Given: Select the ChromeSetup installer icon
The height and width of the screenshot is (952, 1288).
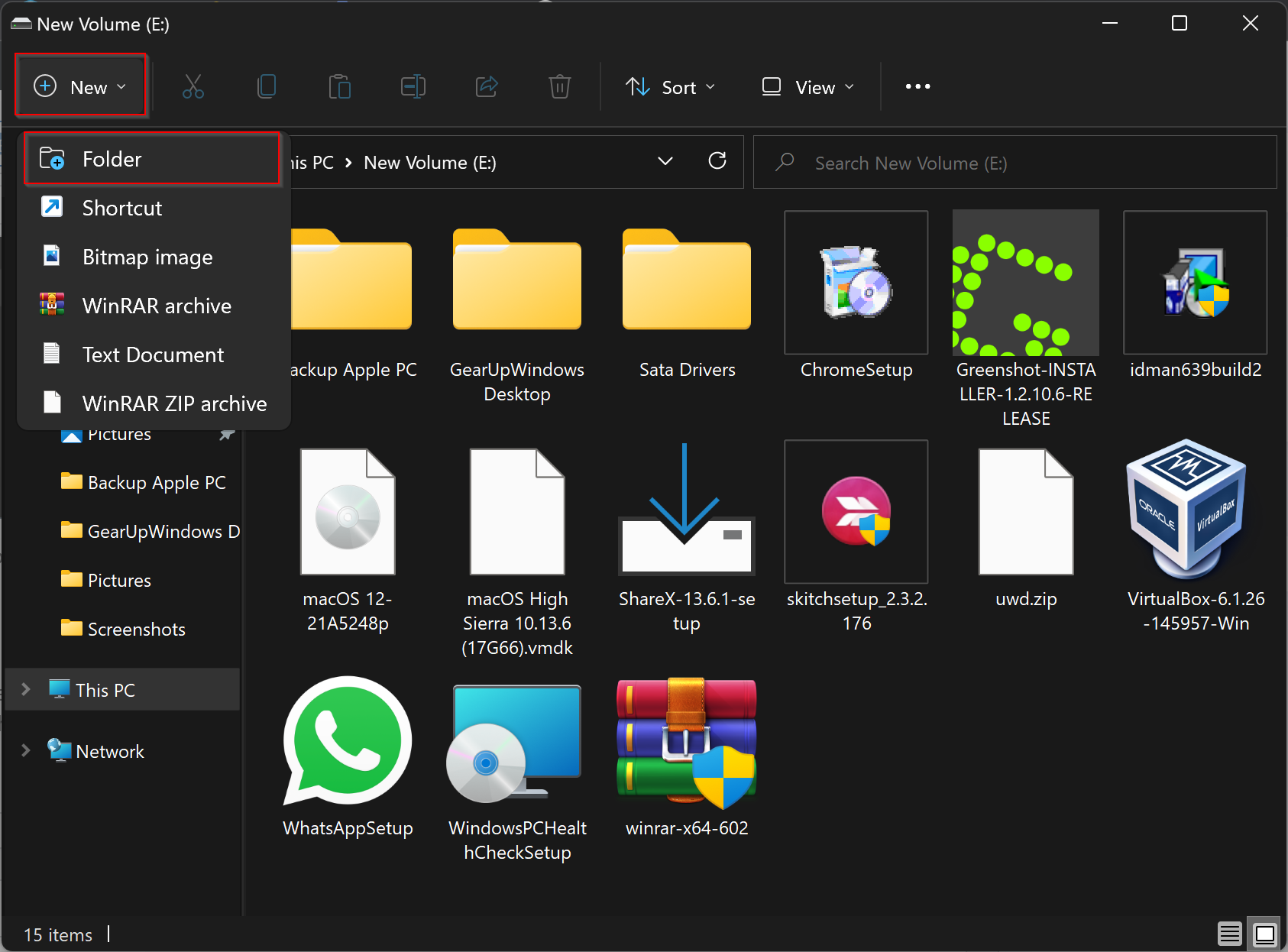Looking at the screenshot, I should pyautogui.click(x=856, y=283).
